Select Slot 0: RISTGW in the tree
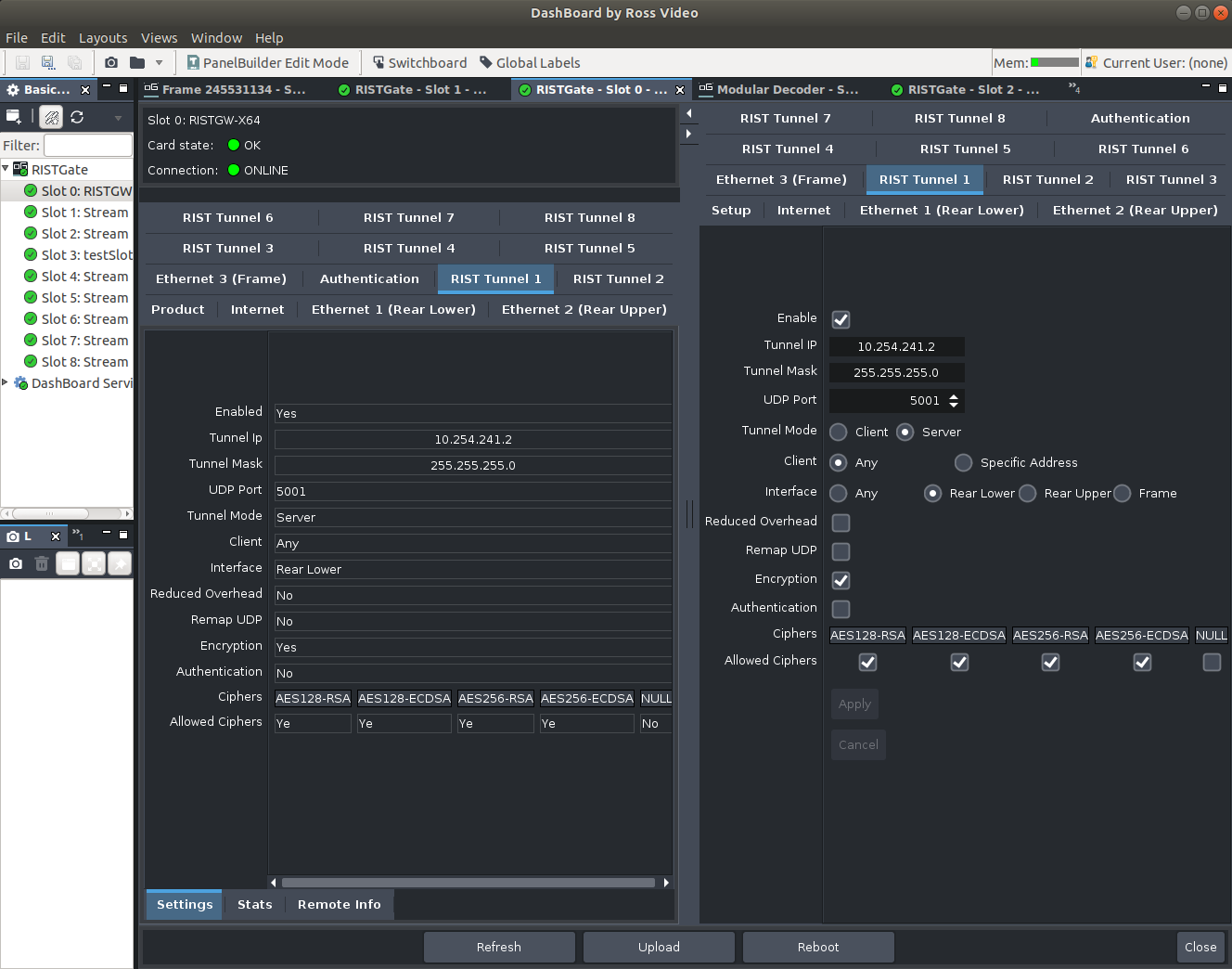Viewport: 1232px width, 969px height. click(x=78, y=190)
